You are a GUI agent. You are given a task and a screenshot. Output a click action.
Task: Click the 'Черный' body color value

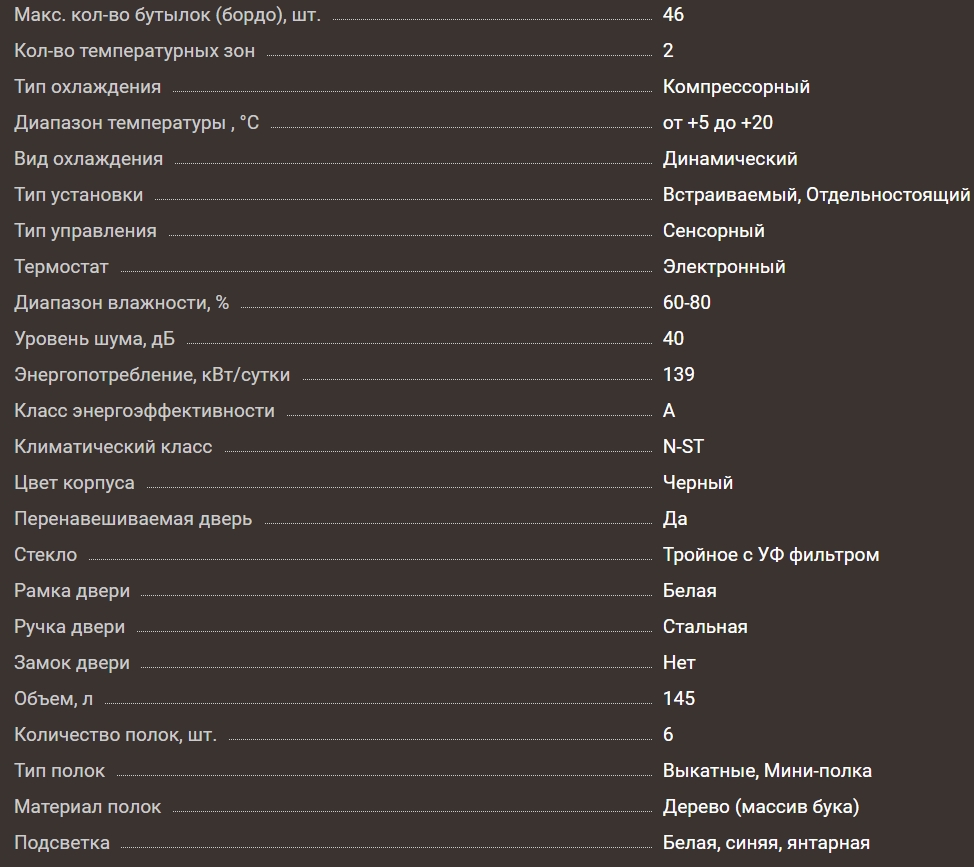click(x=698, y=483)
